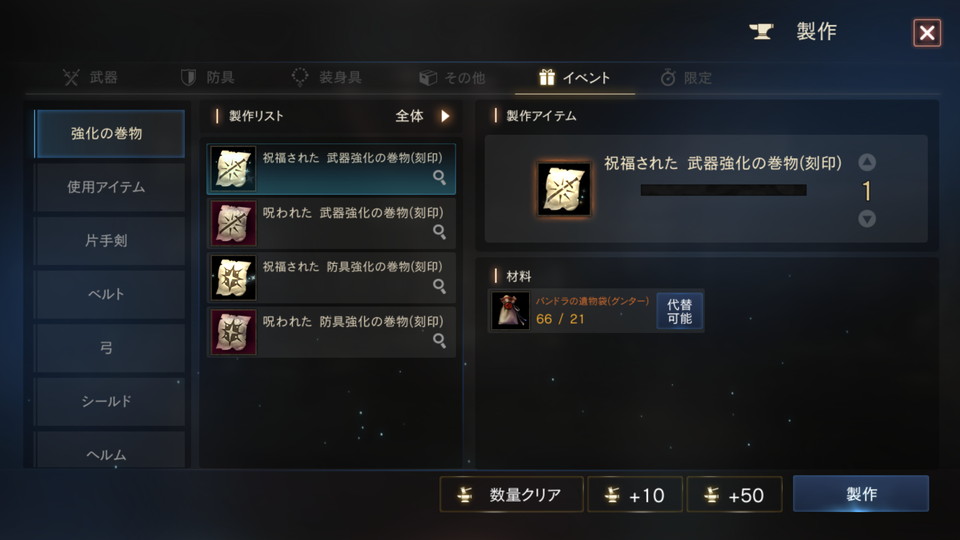Select the cursed armor scroll red icon
The image size is (960, 540).
click(x=233, y=332)
